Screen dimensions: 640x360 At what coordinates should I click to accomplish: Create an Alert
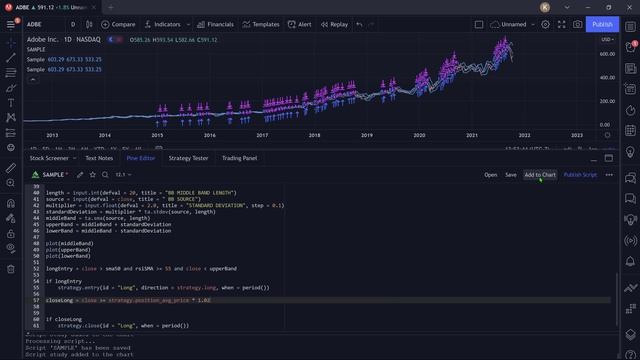coord(300,24)
